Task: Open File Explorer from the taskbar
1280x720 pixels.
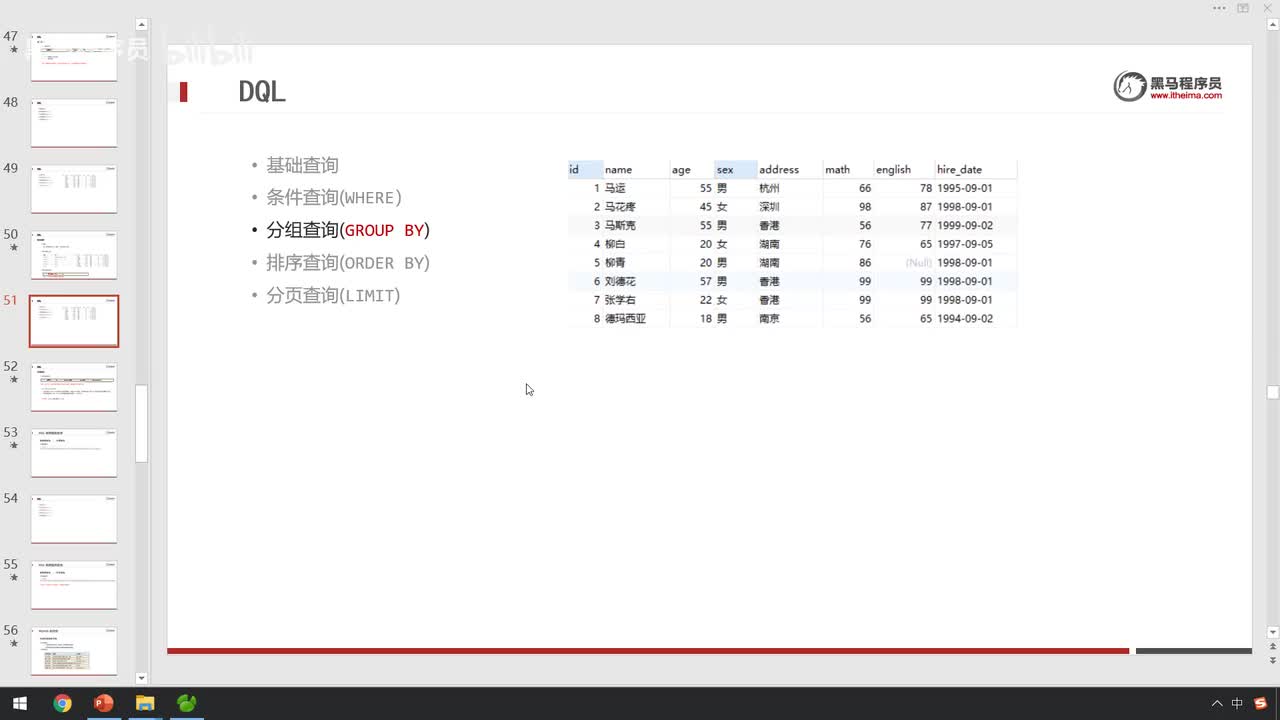Action: point(145,703)
